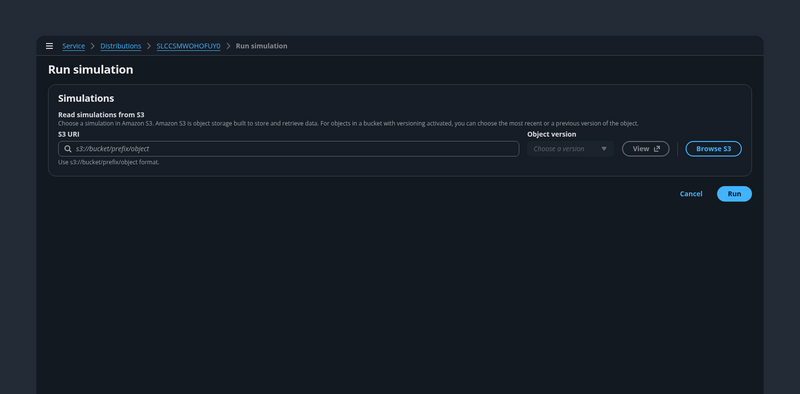Click breadcrumb chevron before Run simulation
800x394 pixels.
tap(228, 46)
